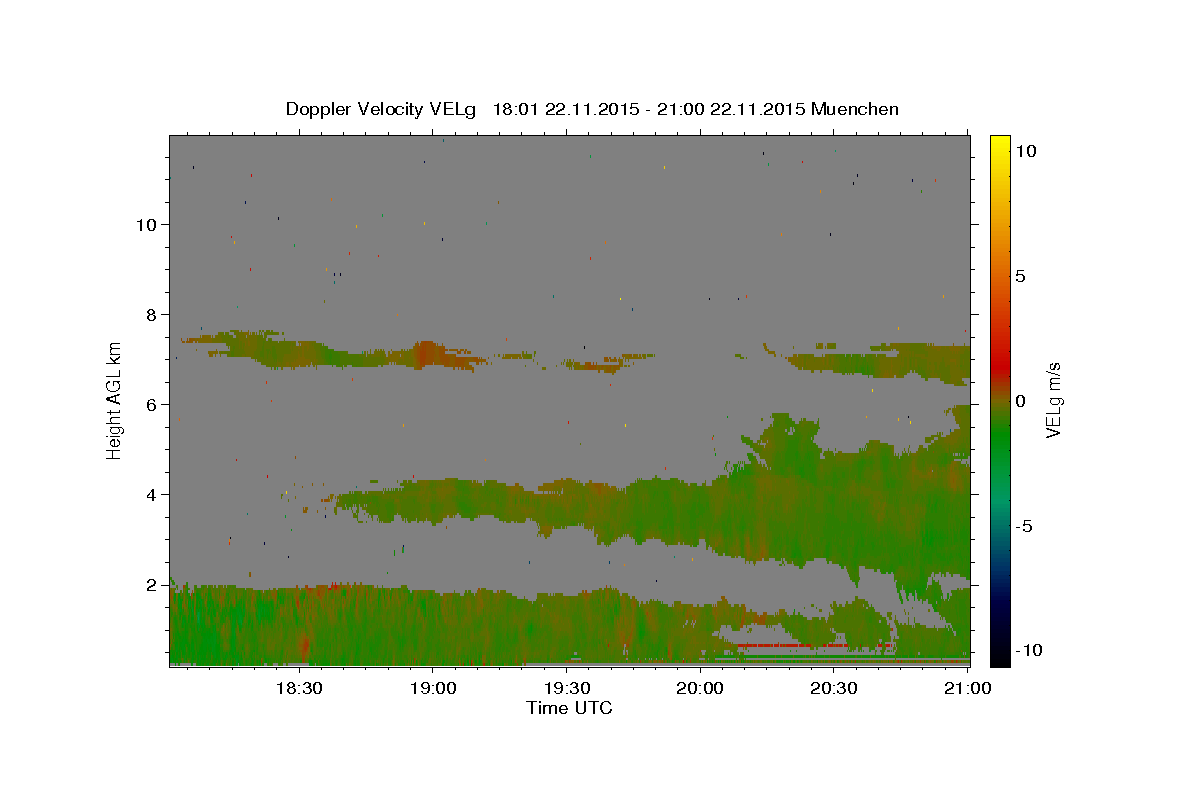This screenshot has height=800, width=1200.
Task: Click the 18:30 time tick label
Action: pyautogui.click(x=298, y=688)
